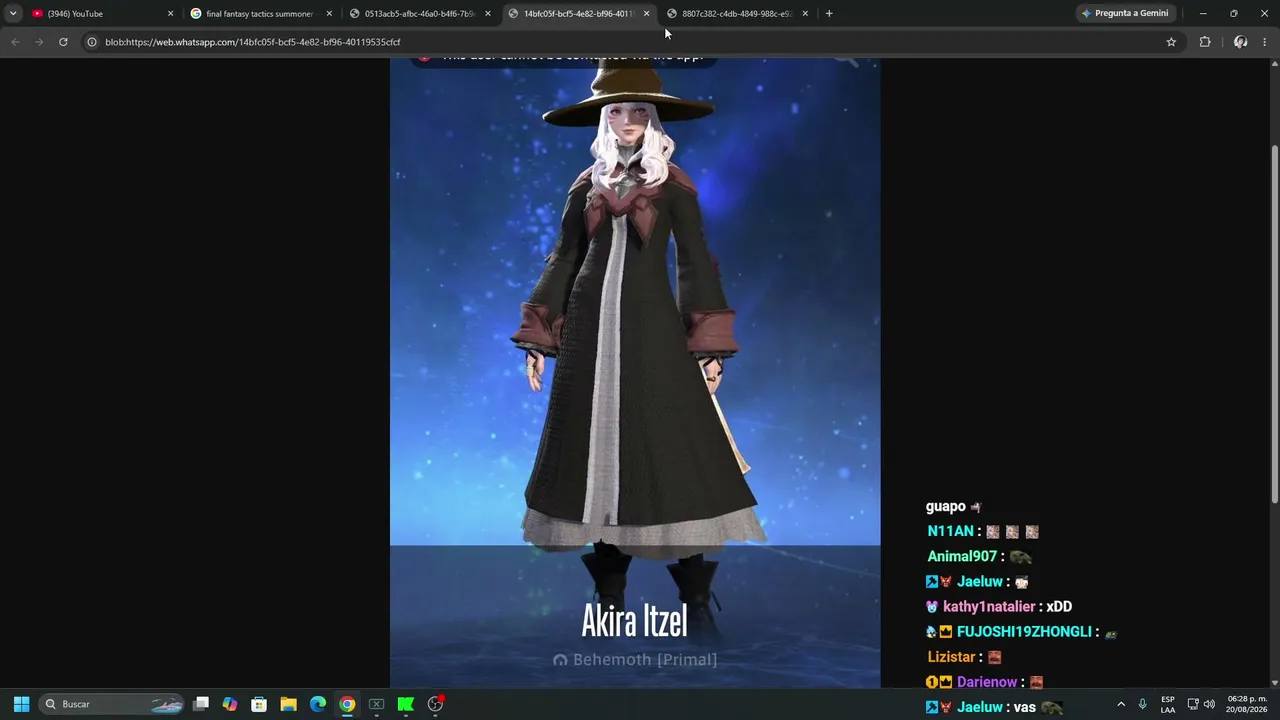Launch Microsoft Edge from the taskbar

tap(318, 704)
